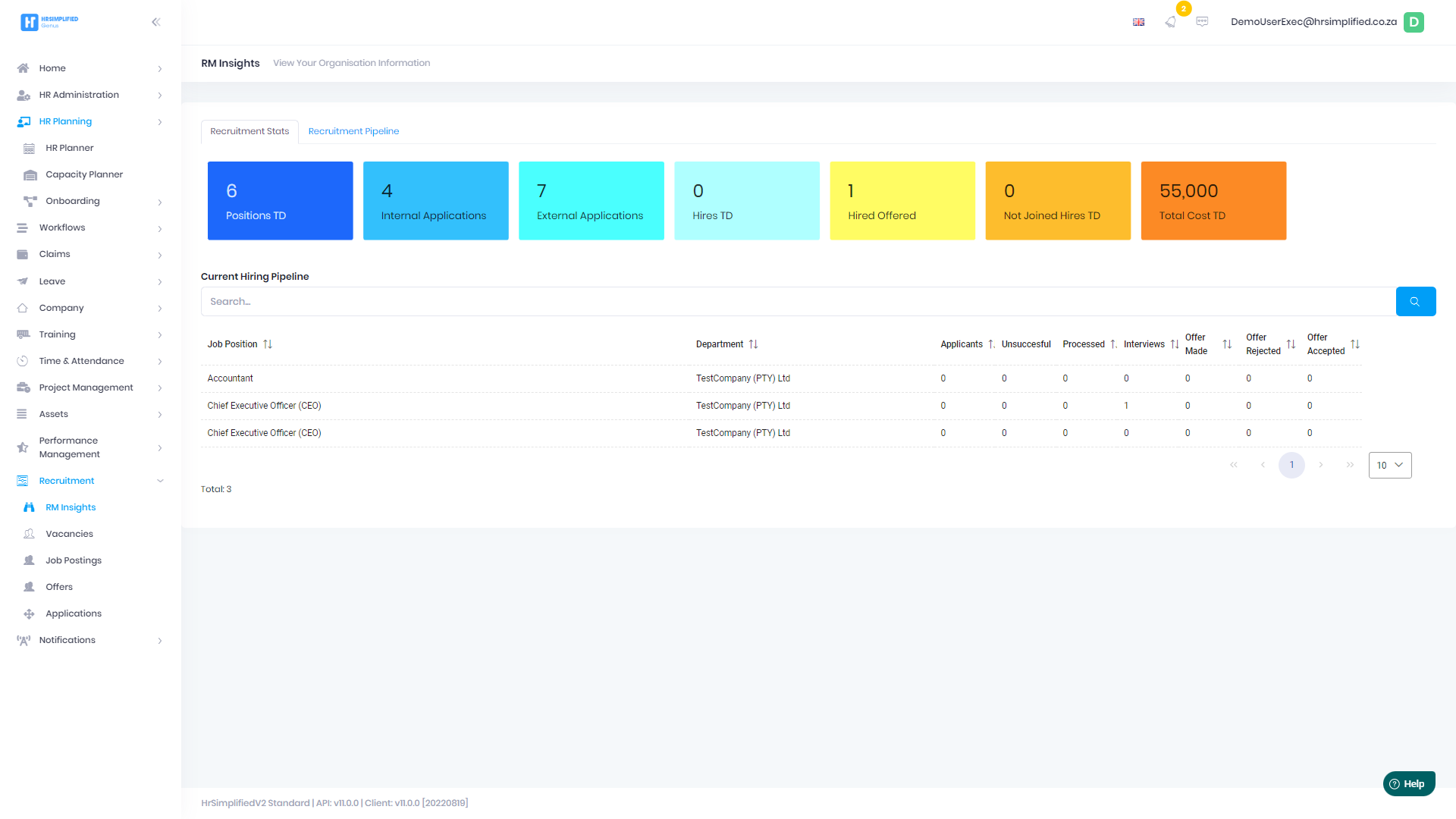Screen dimensions: 1456x819
Task: Sort by Offer Accepted column arrows
Action: [x=1355, y=344]
